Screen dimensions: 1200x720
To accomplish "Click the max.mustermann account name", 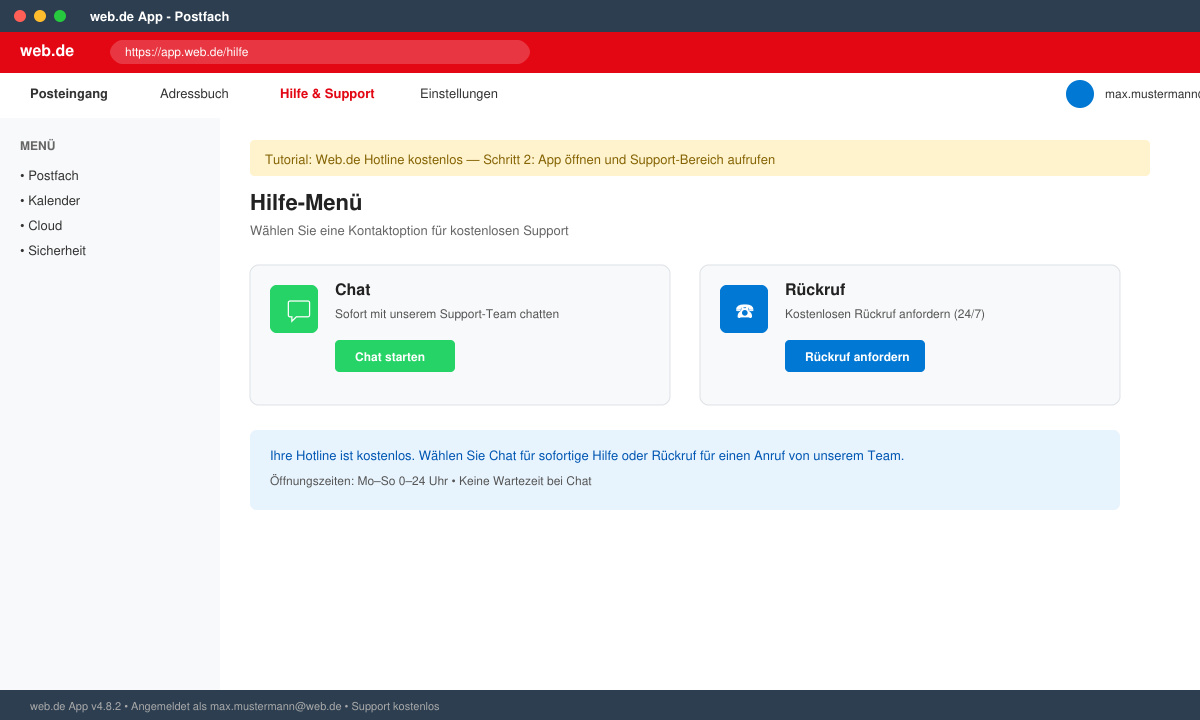I will tap(1152, 94).
